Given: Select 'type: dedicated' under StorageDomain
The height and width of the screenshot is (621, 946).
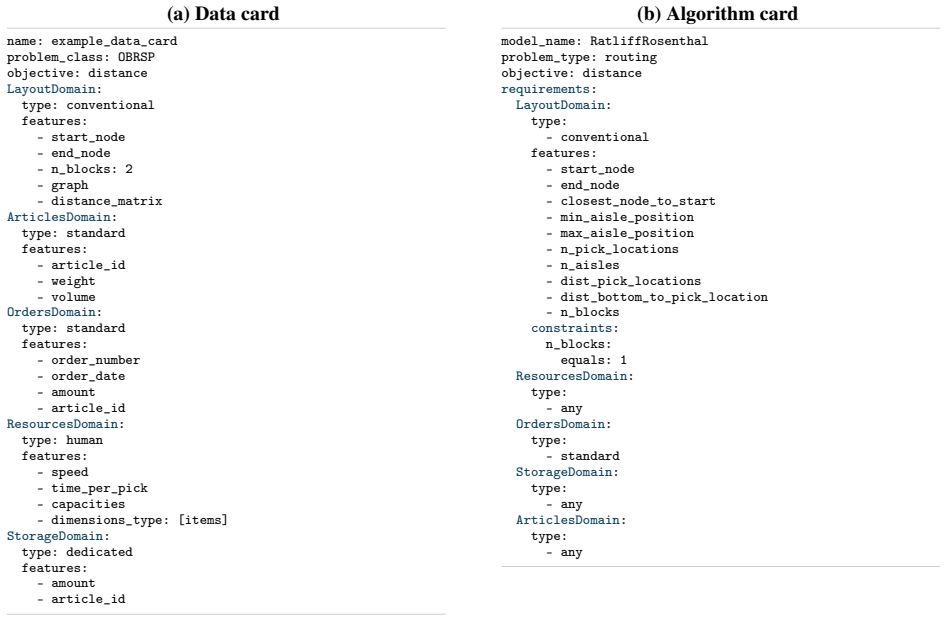Looking at the screenshot, I should 77,552.
